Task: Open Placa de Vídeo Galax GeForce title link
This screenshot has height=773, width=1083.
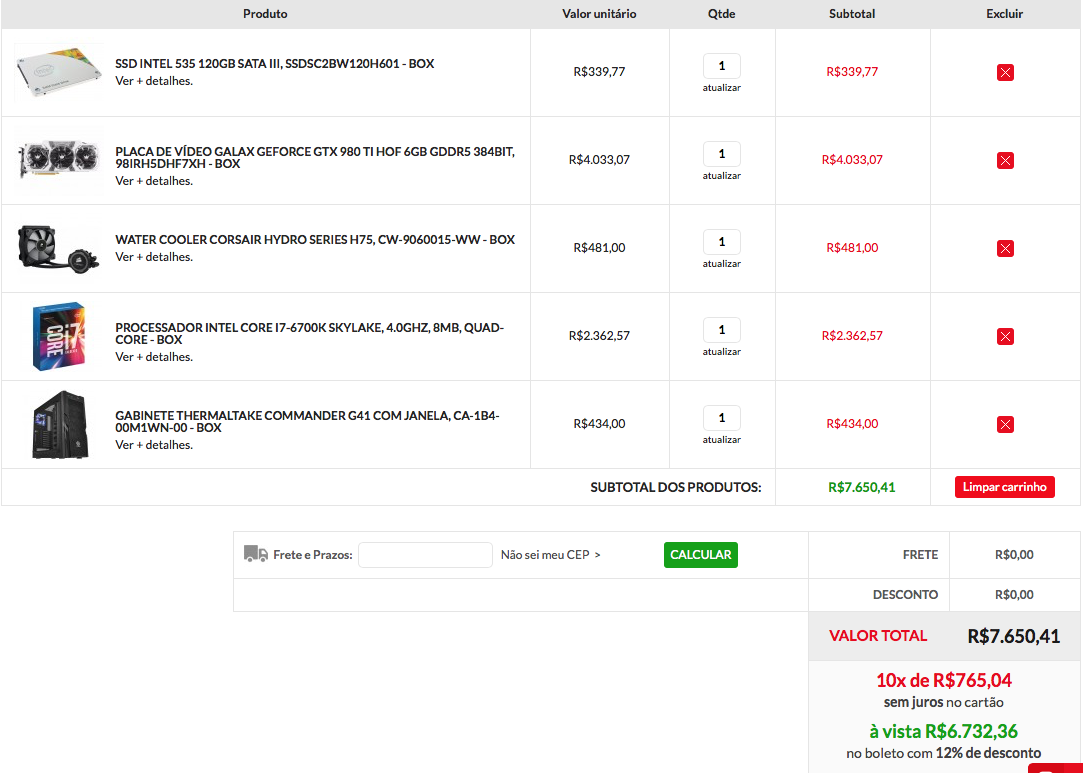Action: click(315, 158)
